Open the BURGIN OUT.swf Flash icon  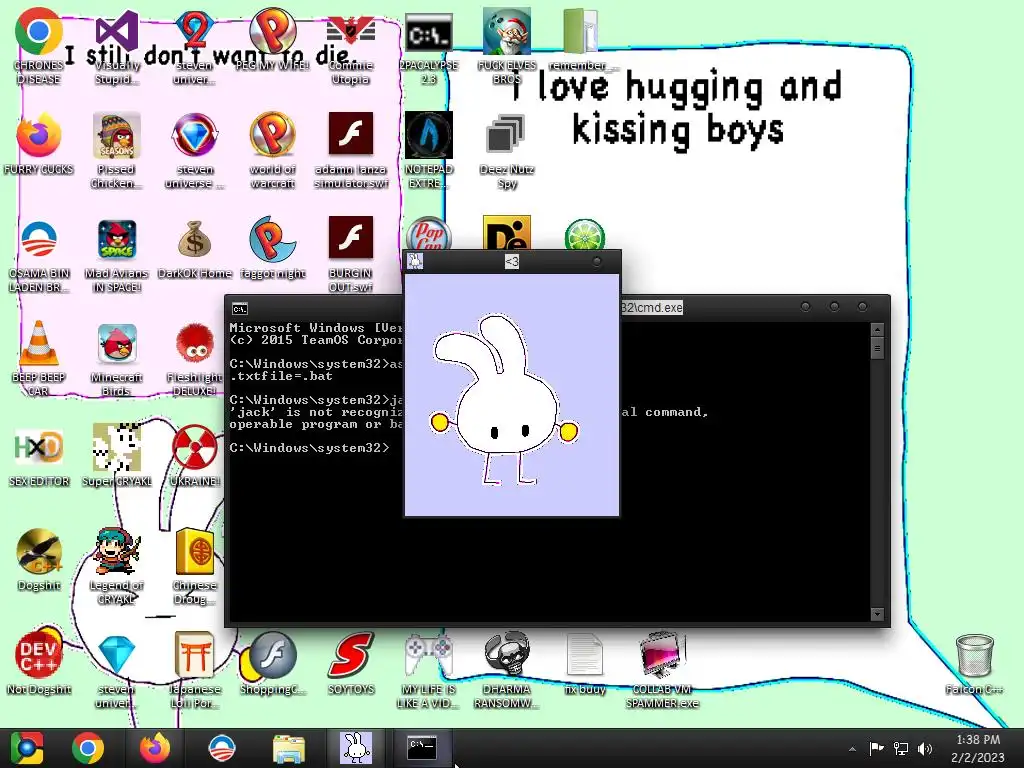coord(351,237)
